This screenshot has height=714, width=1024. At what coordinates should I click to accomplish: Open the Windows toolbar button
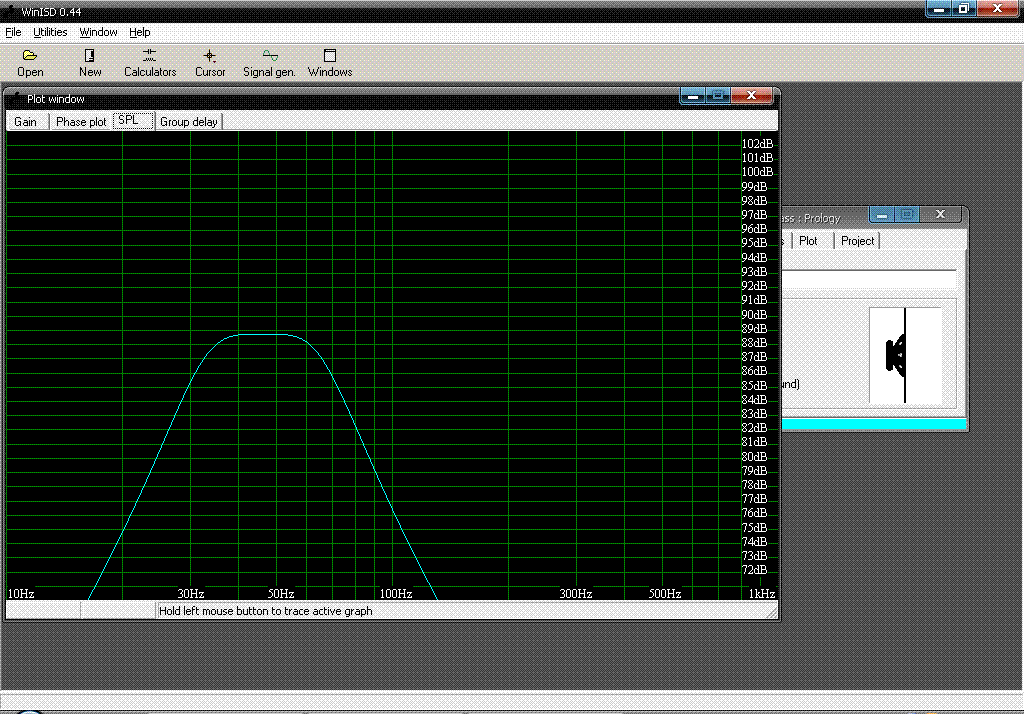[330, 57]
